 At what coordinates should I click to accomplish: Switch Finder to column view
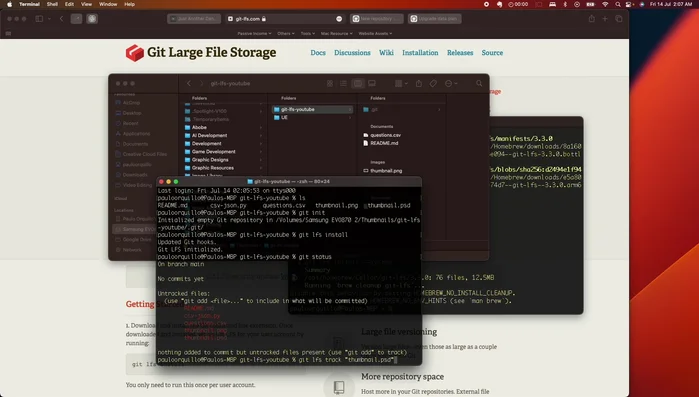pyautogui.click(x=358, y=83)
